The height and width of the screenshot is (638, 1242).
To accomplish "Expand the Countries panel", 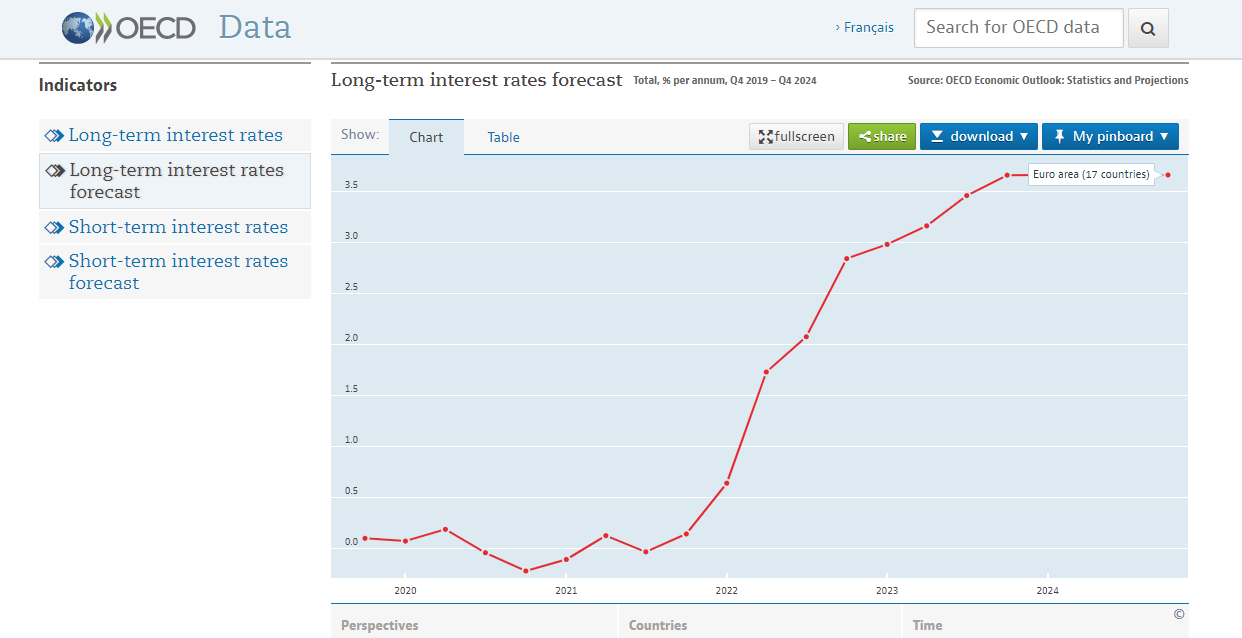I will 658,625.
